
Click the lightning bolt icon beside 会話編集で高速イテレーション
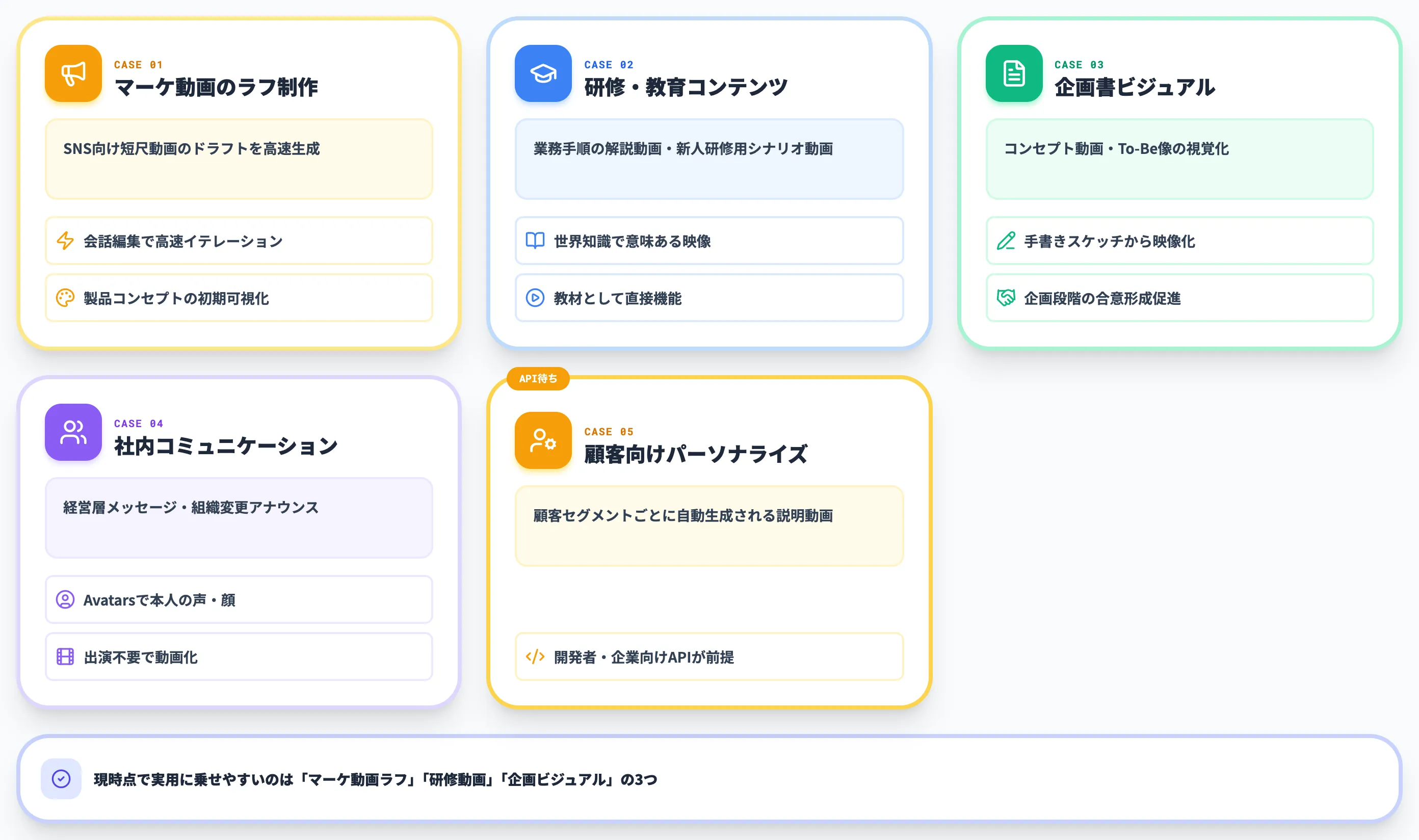(65, 241)
